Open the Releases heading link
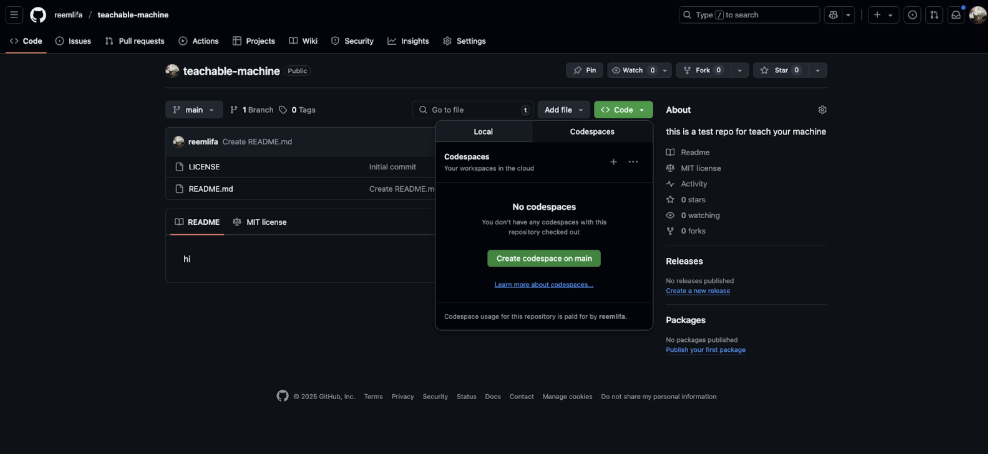Image resolution: width=988 pixels, height=454 pixels. (x=684, y=261)
